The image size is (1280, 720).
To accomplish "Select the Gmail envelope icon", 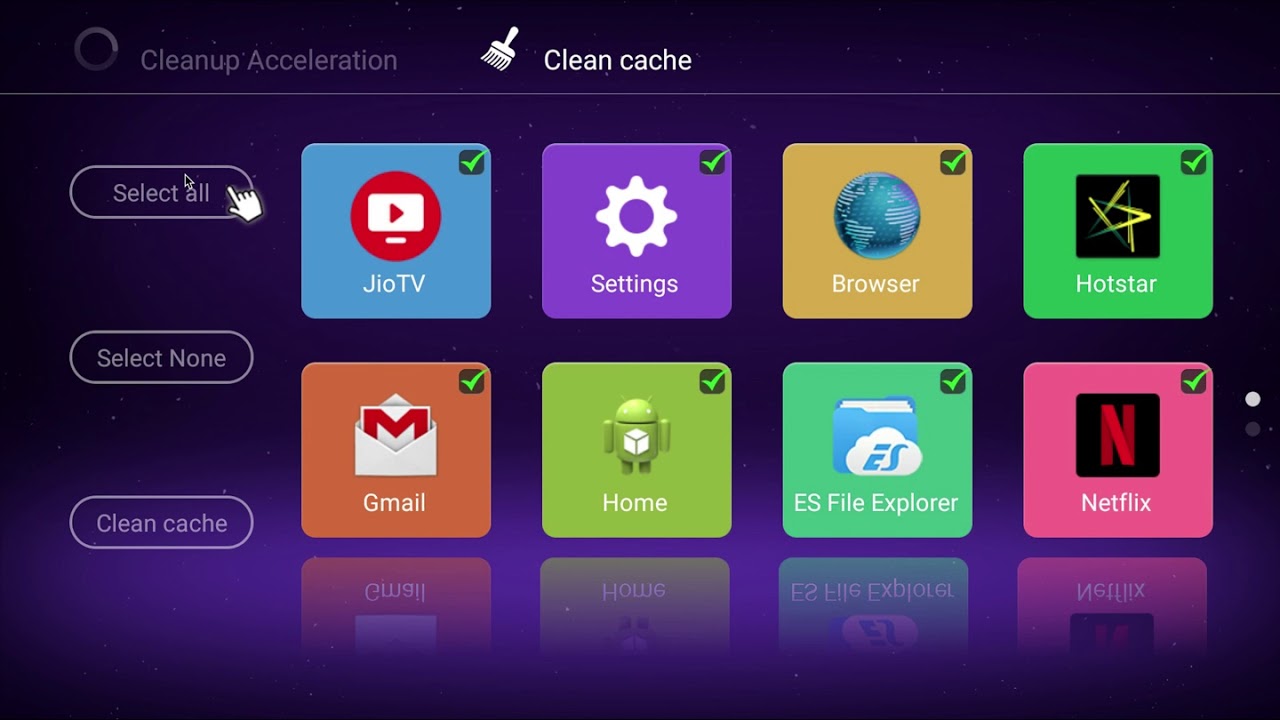I will tap(395, 435).
